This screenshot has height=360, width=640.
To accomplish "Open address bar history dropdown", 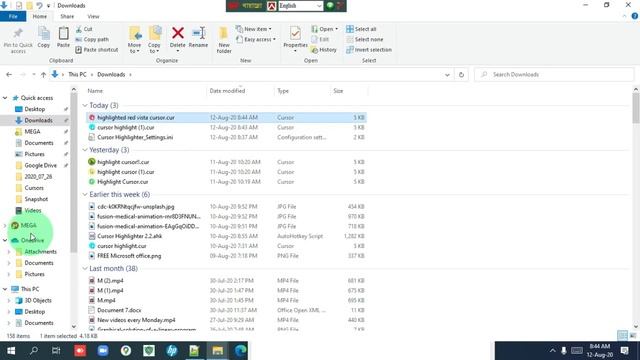I will pos(447,75).
